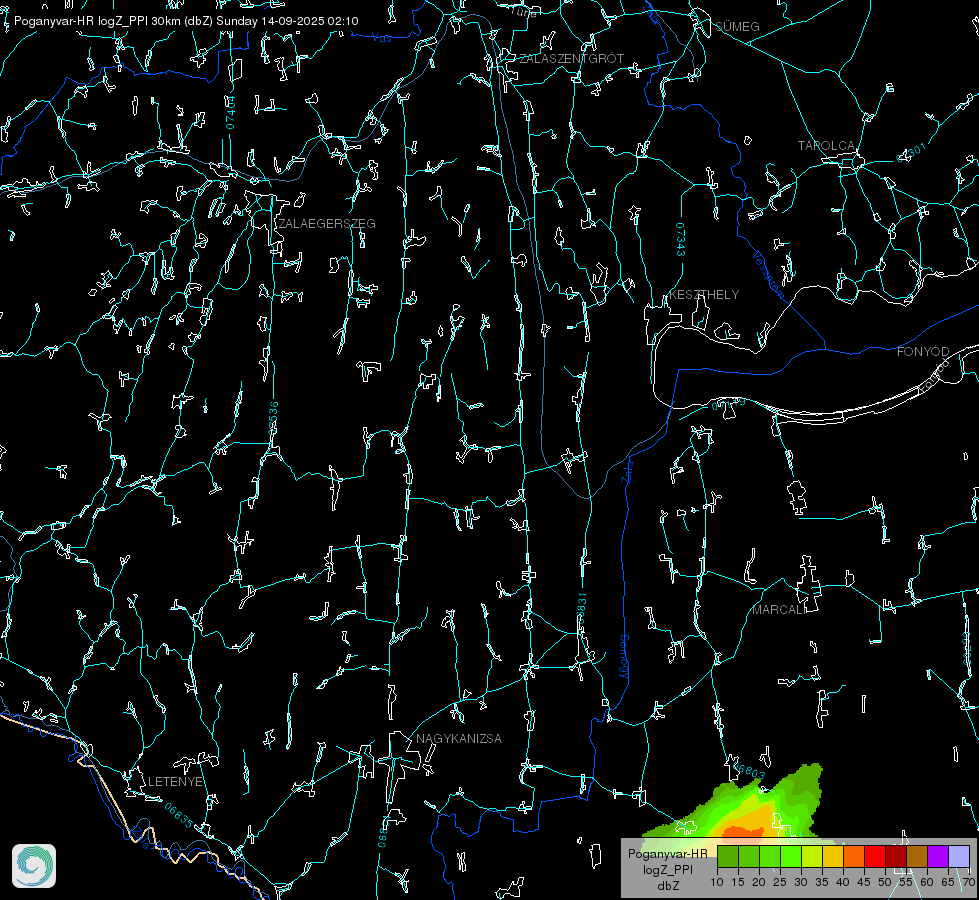Click the swirl logo icon
The image size is (979, 900).
coord(34,866)
